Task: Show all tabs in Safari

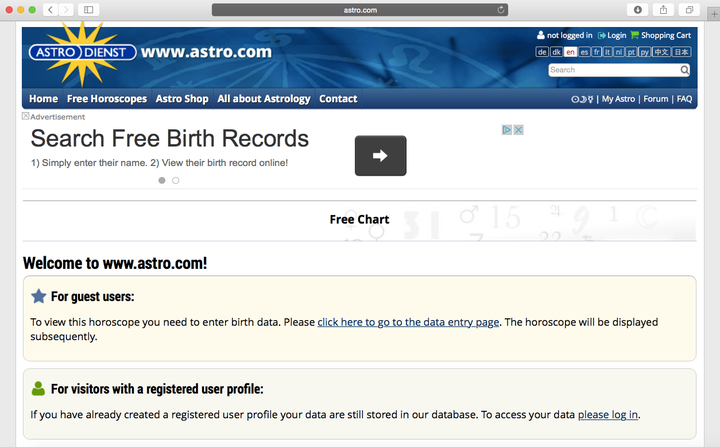Action: (689, 10)
